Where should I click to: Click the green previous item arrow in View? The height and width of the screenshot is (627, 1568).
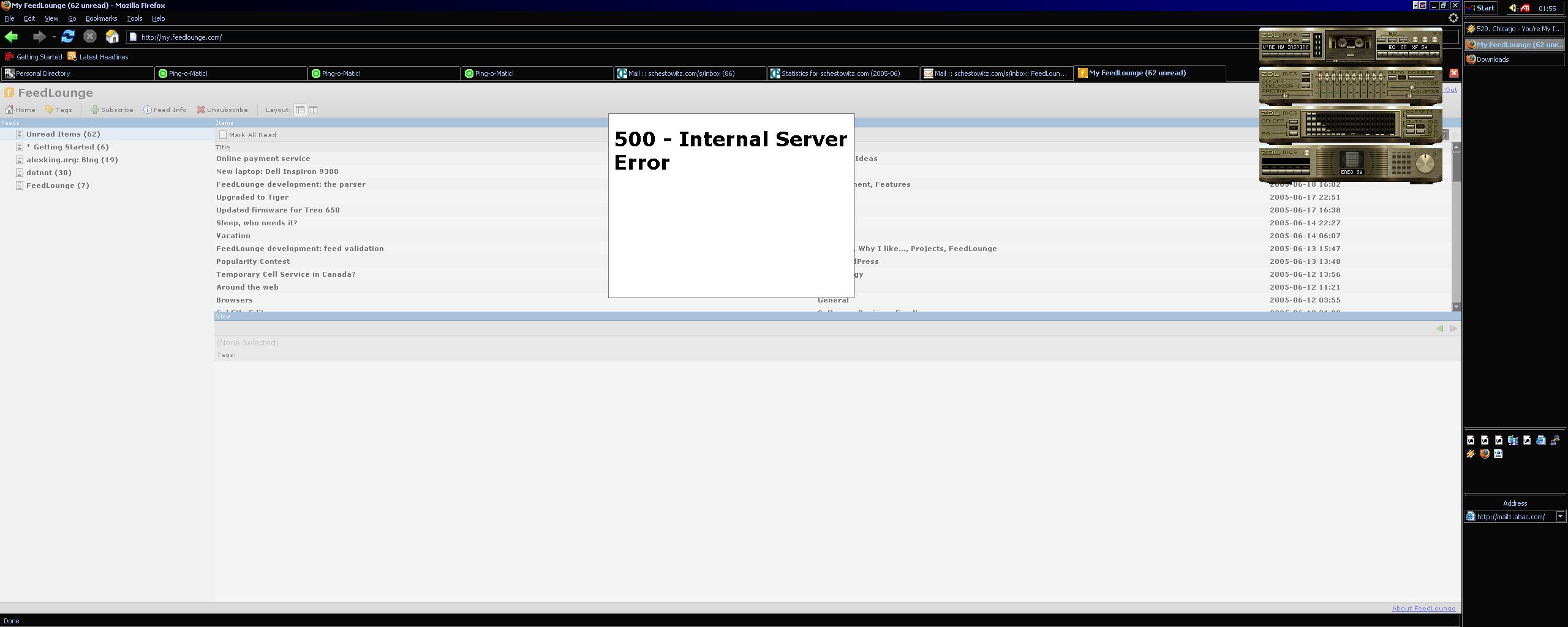tap(1439, 329)
